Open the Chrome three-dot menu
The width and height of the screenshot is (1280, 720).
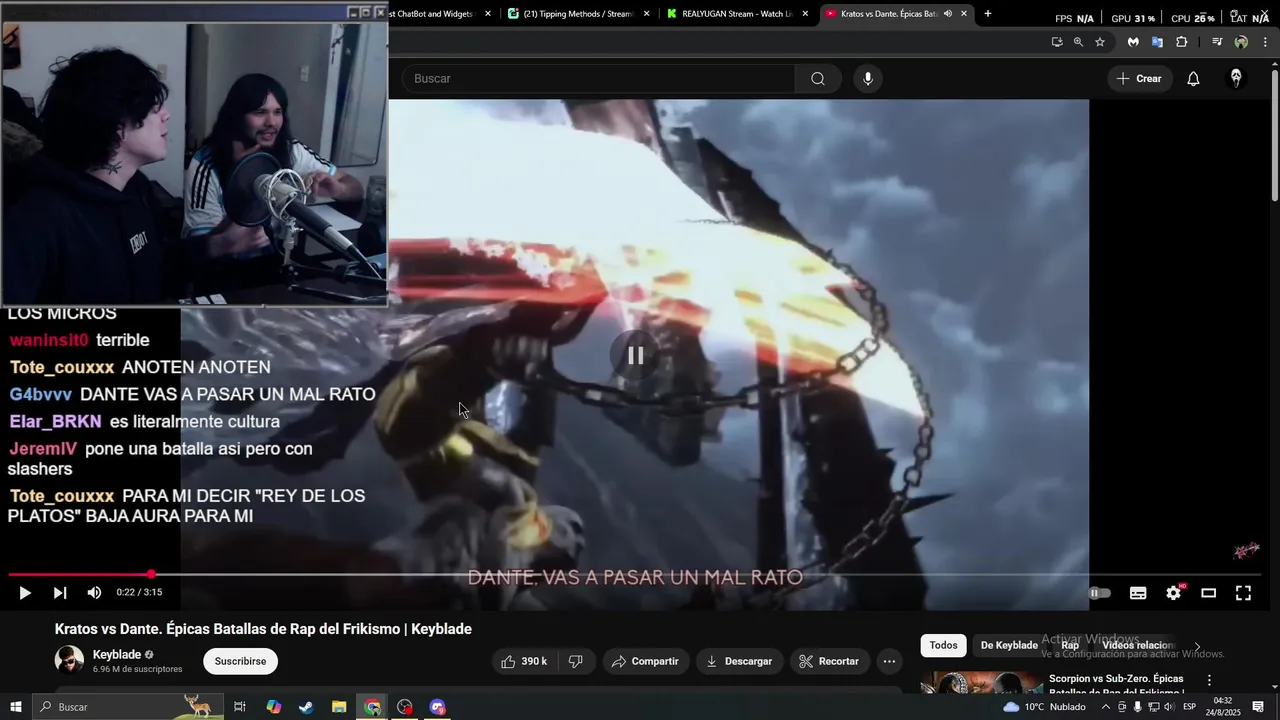point(1266,42)
